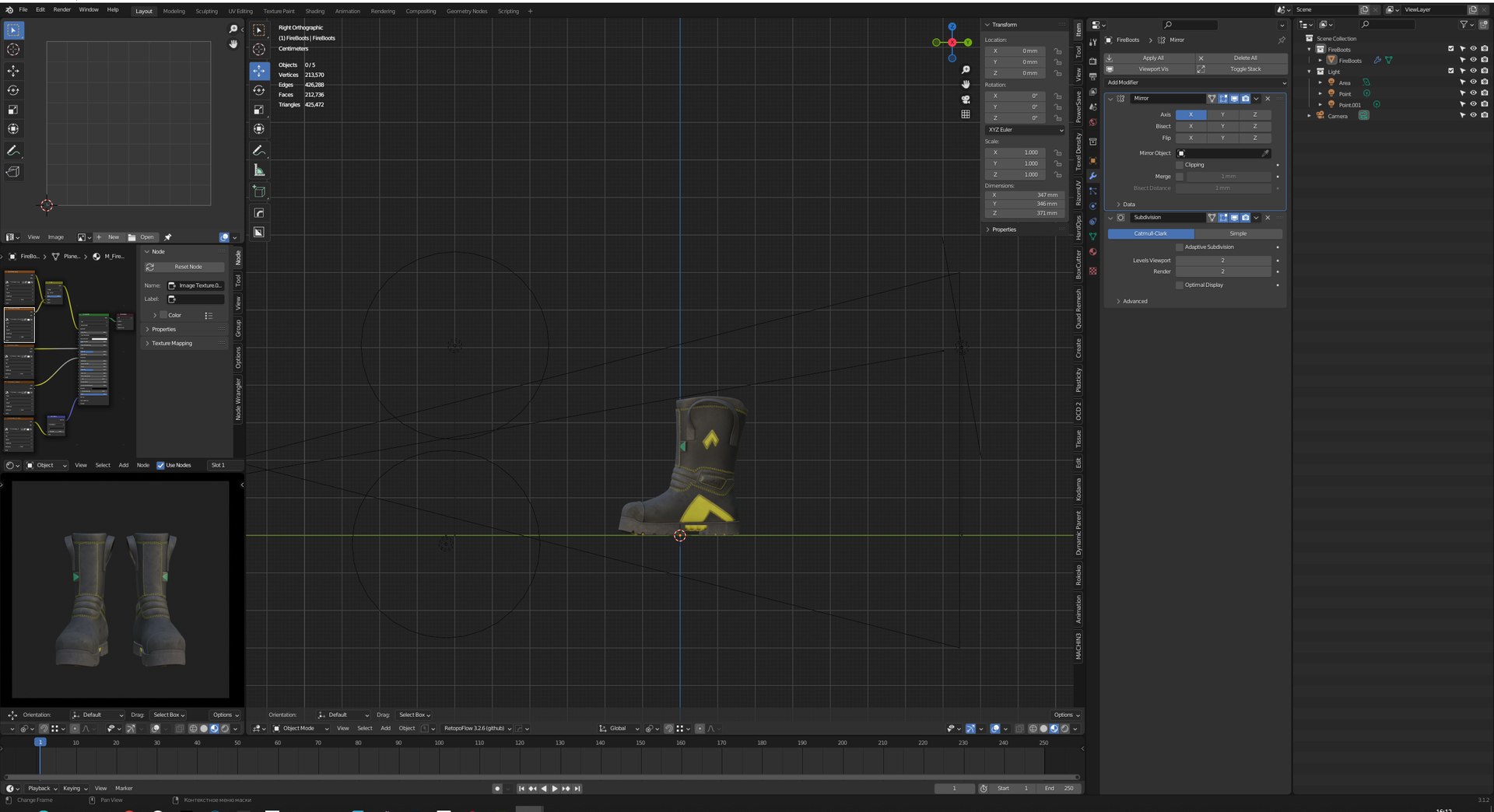1494x812 pixels.
Task: Pin the image in image editor header
Action: (x=168, y=237)
